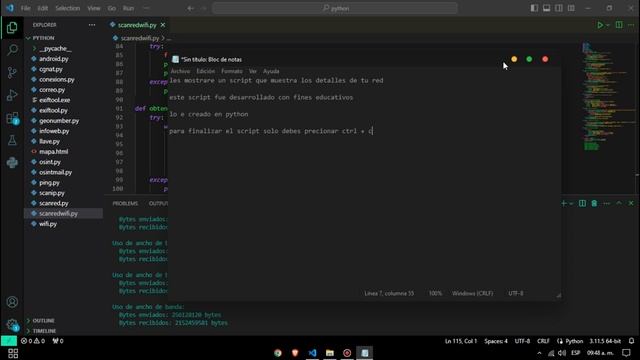Toggle the secondary side bar layout icon
This screenshot has height=360, width=640.
pyautogui.click(x=559, y=8)
